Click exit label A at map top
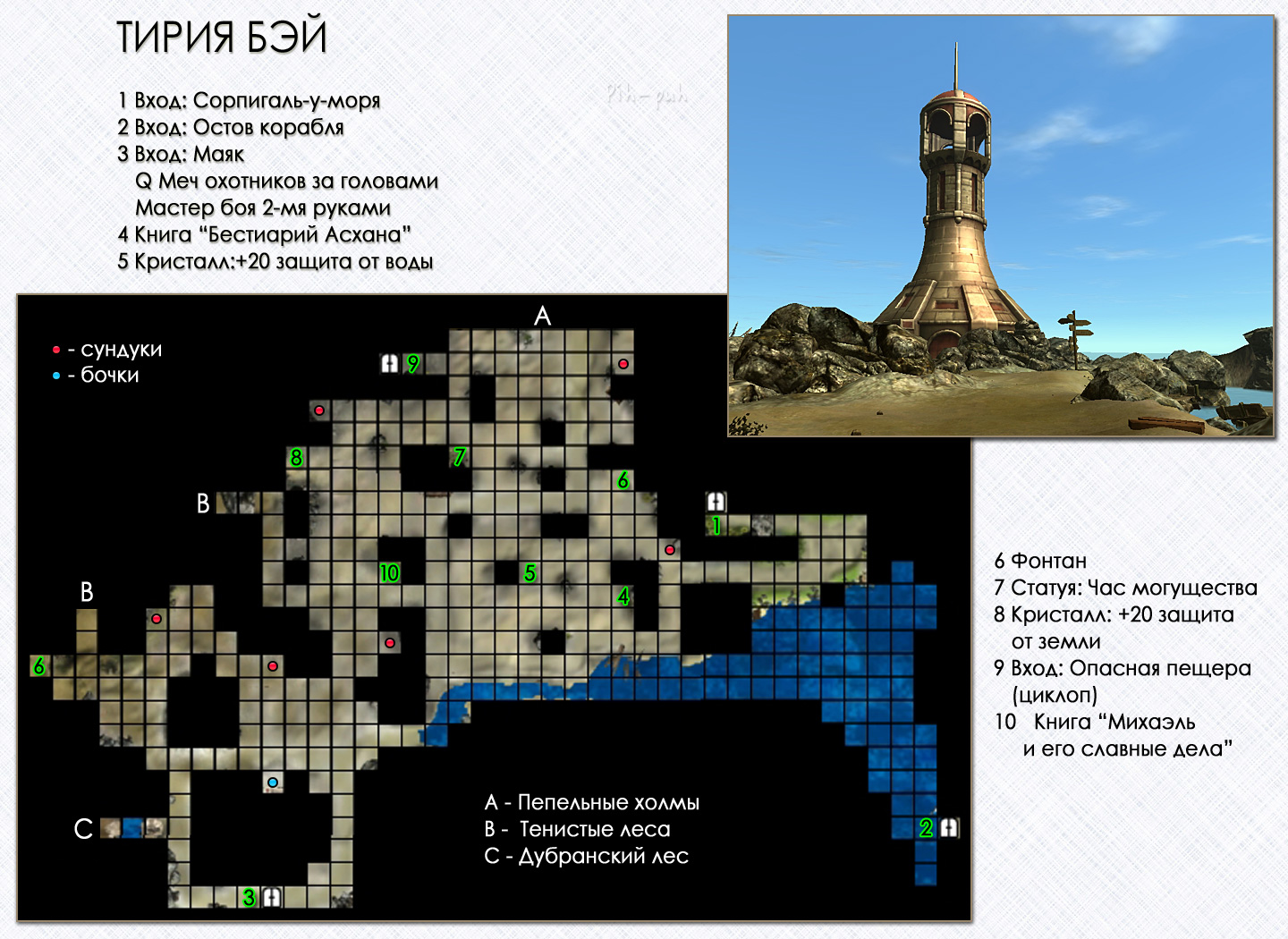Viewport: 1288px width, 939px height. (x=542, y=317)
